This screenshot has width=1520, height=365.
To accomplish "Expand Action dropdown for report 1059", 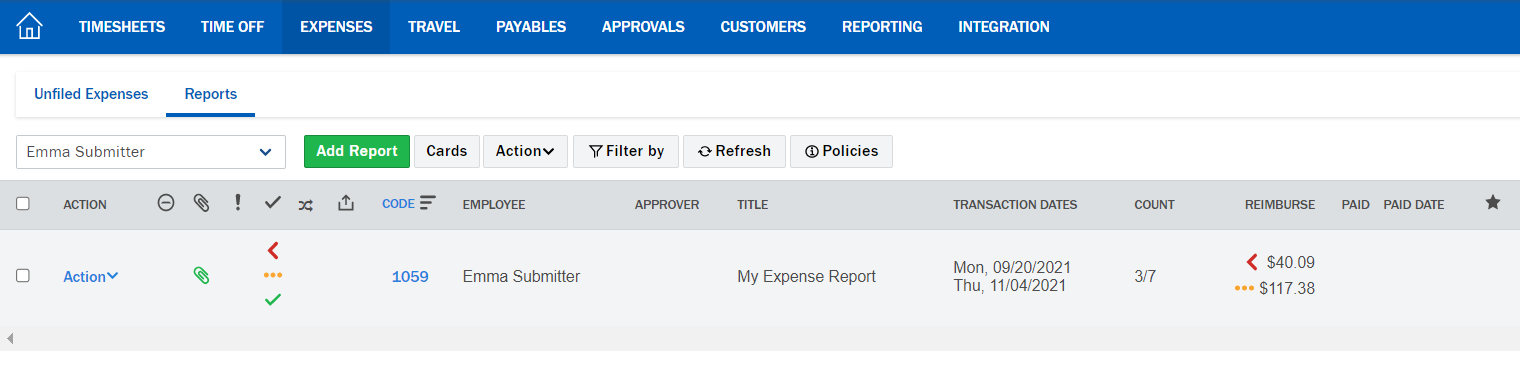I will tap(91, 277).
